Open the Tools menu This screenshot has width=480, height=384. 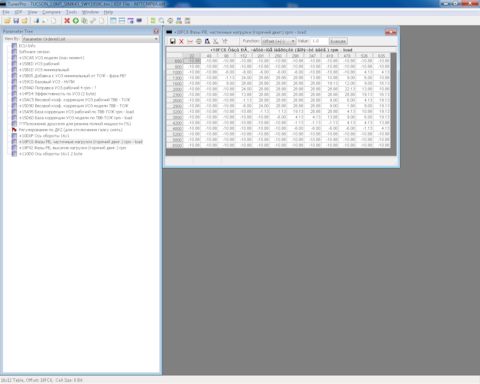tap(71, 12)
